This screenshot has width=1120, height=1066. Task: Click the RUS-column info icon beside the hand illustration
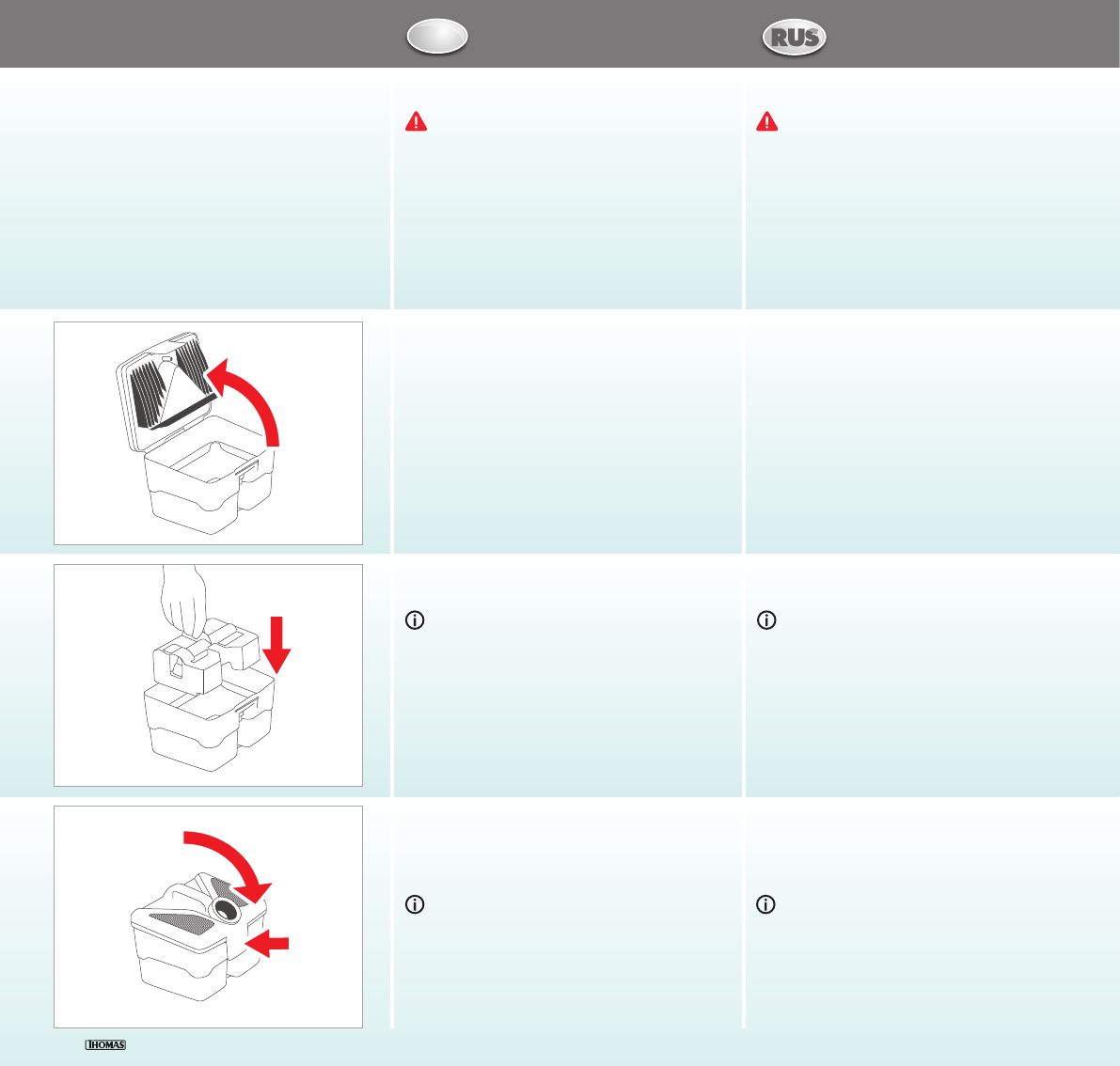coord(766,619)
